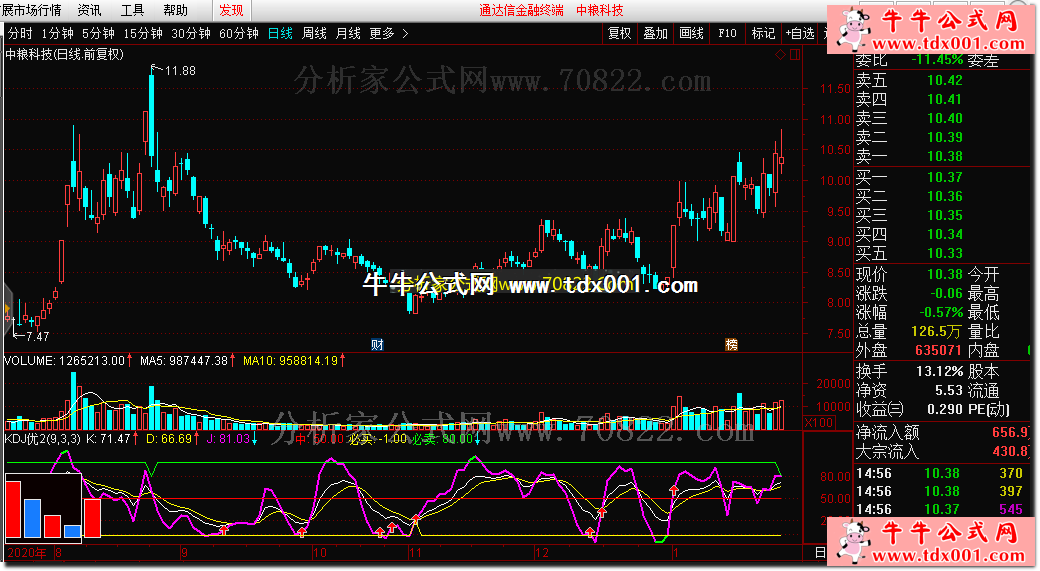The height and width of the screenshot is (571, 1040).
Task: Click the month 11 axis label
Action: (x=415, y=553)
